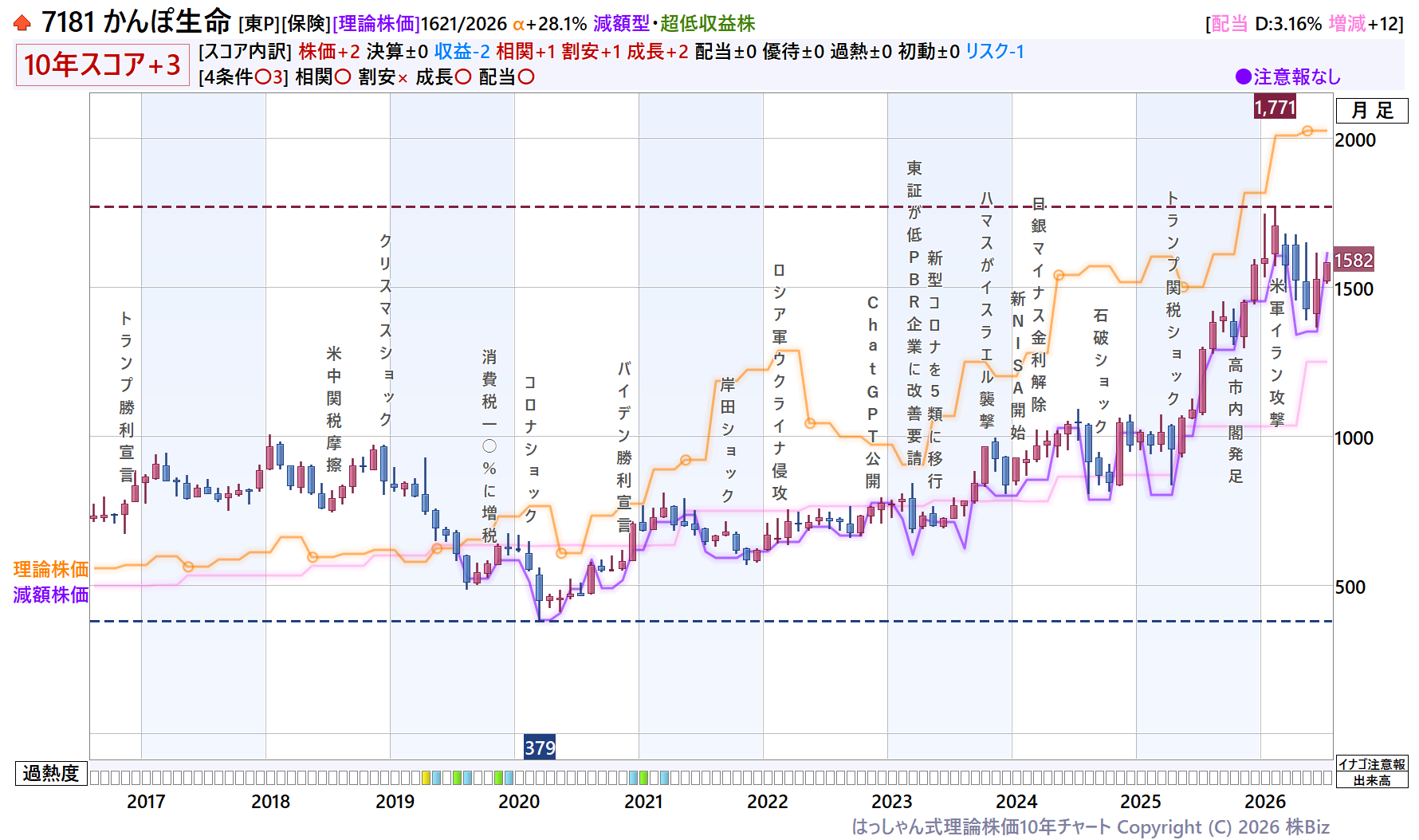Click the 配当 circle status mark
Image resolution: width=1419 pixels, height=840 pixels.
(526, 77)
